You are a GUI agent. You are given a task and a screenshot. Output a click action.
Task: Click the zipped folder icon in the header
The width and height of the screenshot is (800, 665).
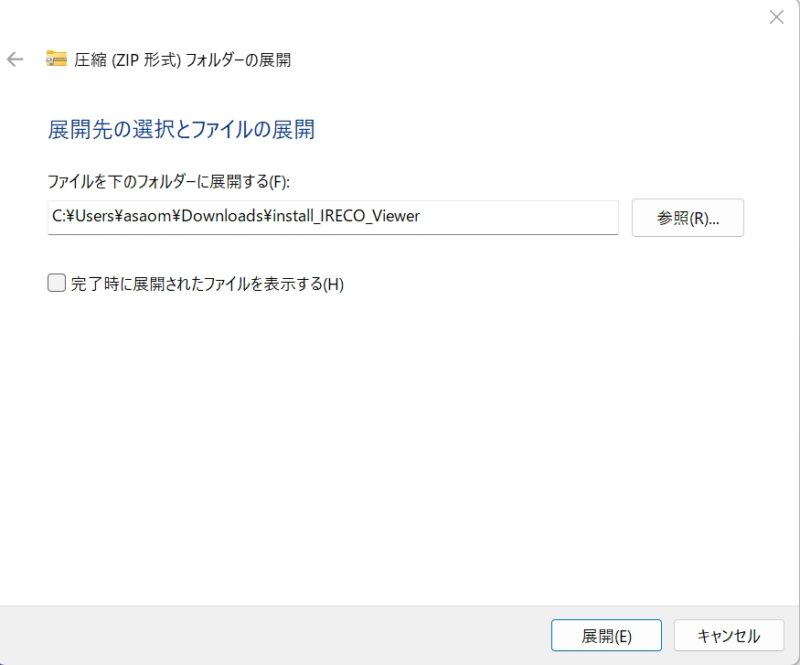56,59
